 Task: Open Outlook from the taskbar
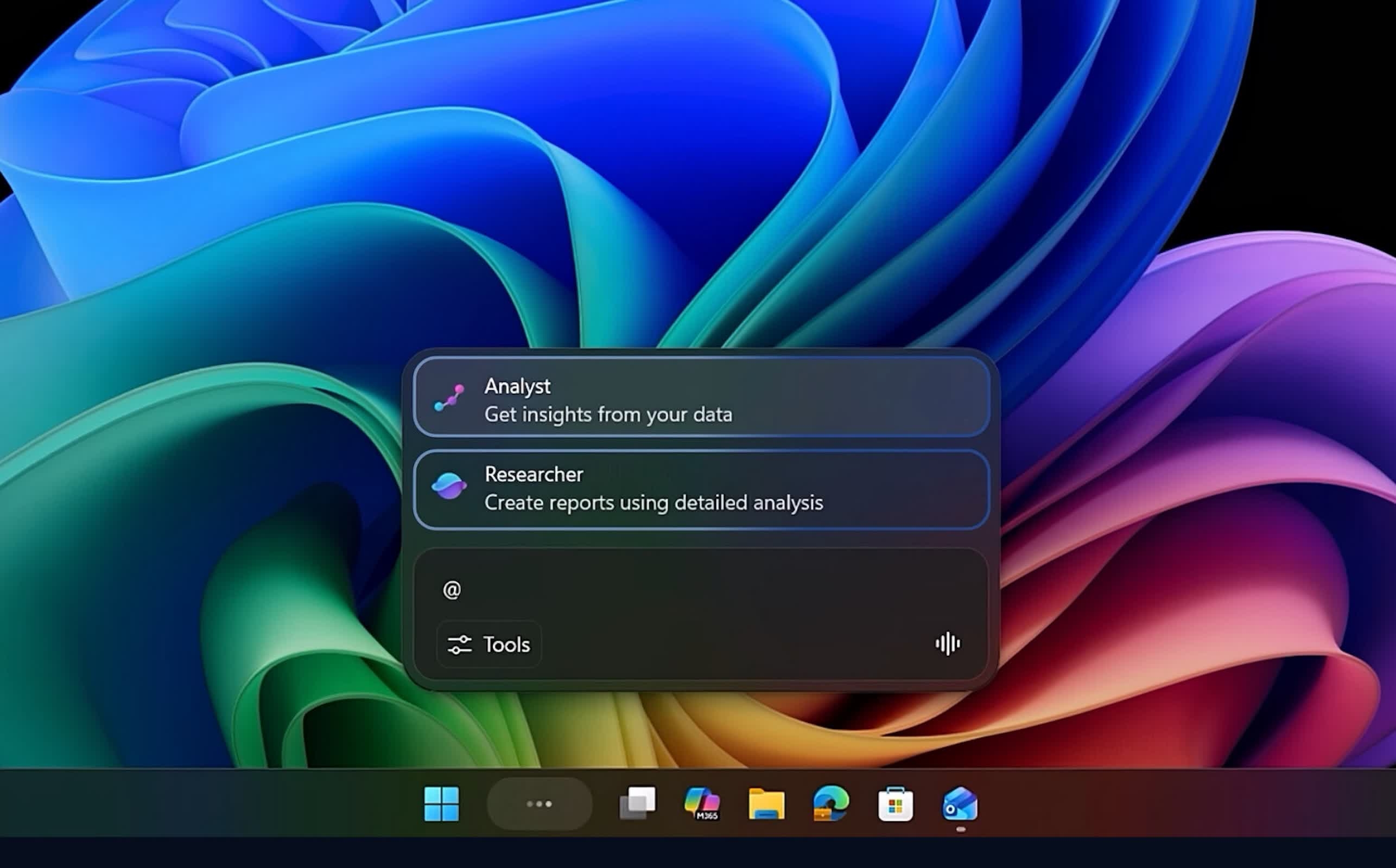960,803
